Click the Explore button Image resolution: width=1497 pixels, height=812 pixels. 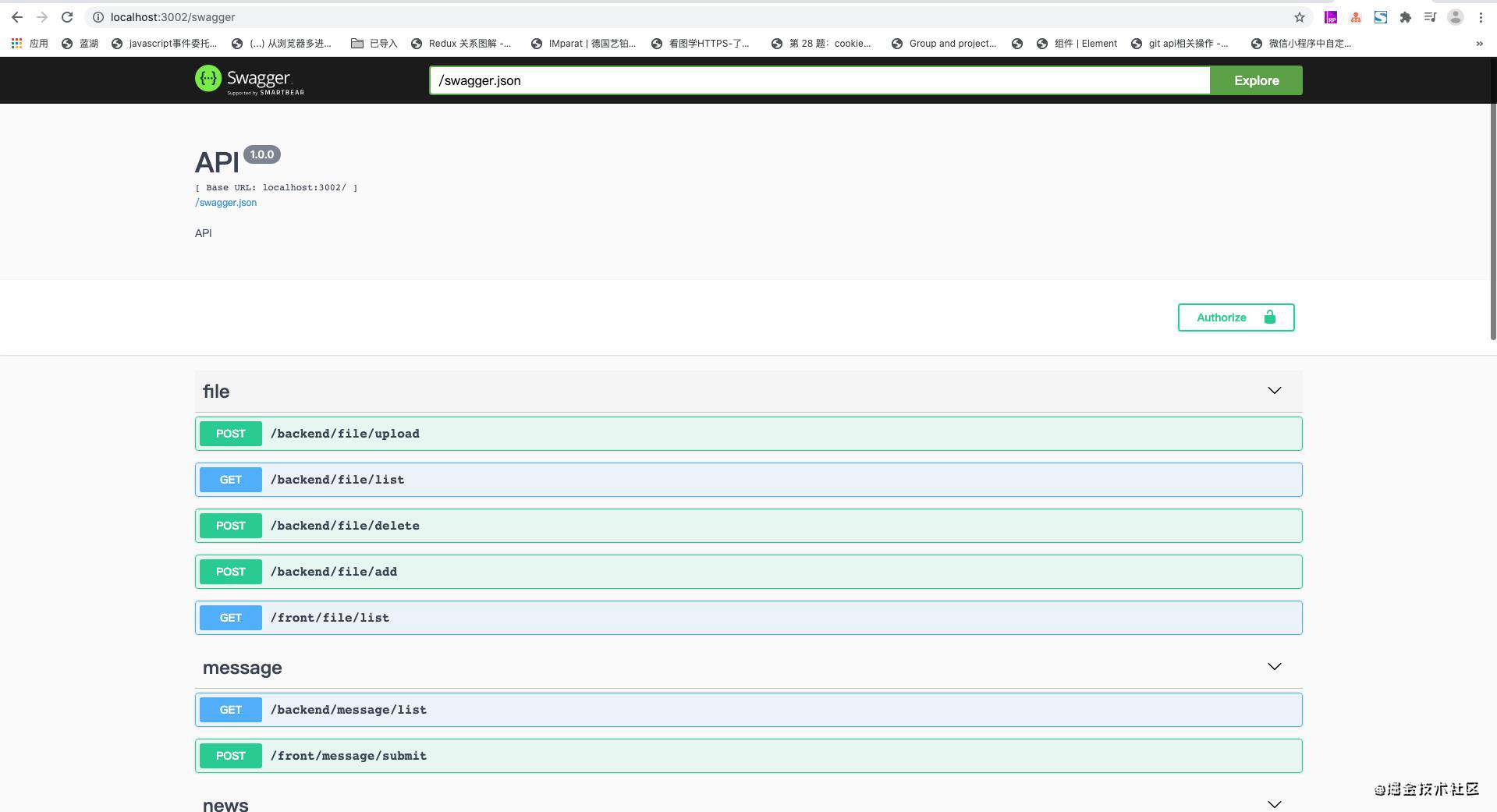[1256, 80]
